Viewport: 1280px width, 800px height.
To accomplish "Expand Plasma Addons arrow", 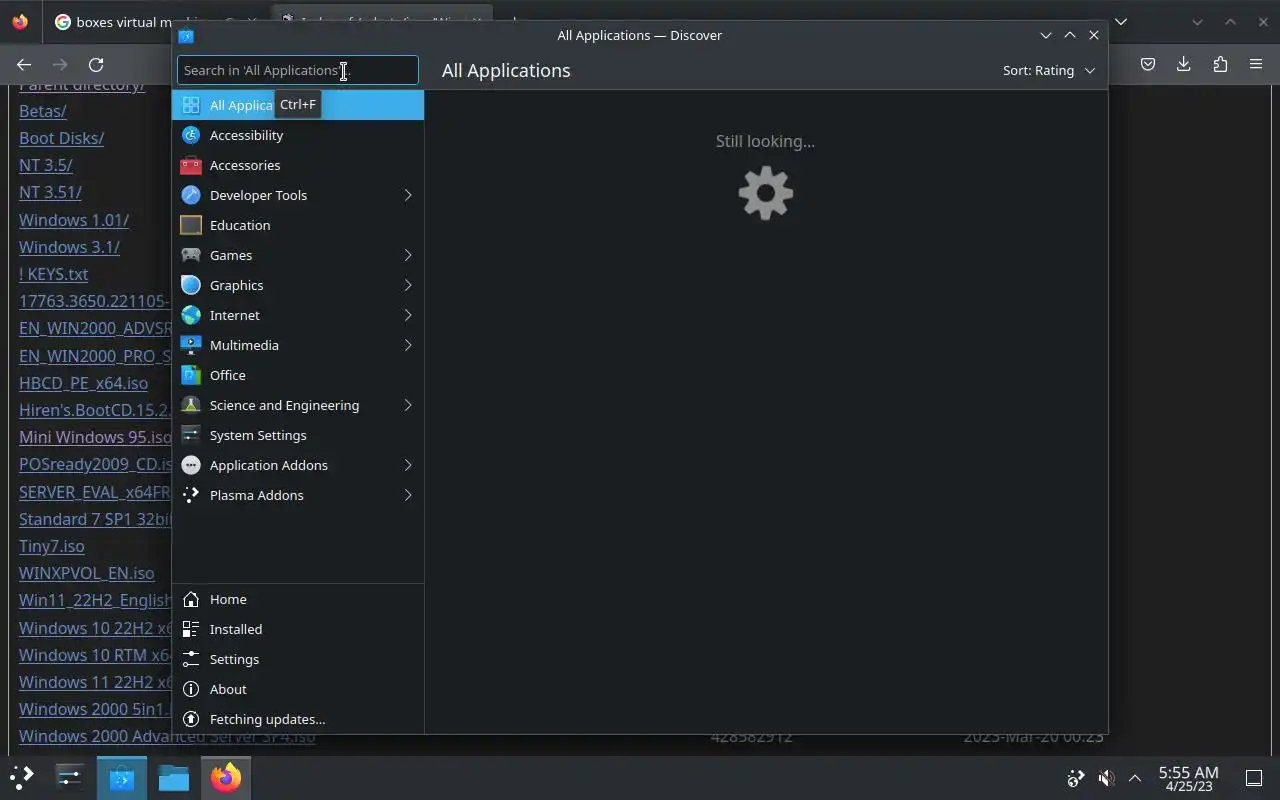I will (408, 495).
